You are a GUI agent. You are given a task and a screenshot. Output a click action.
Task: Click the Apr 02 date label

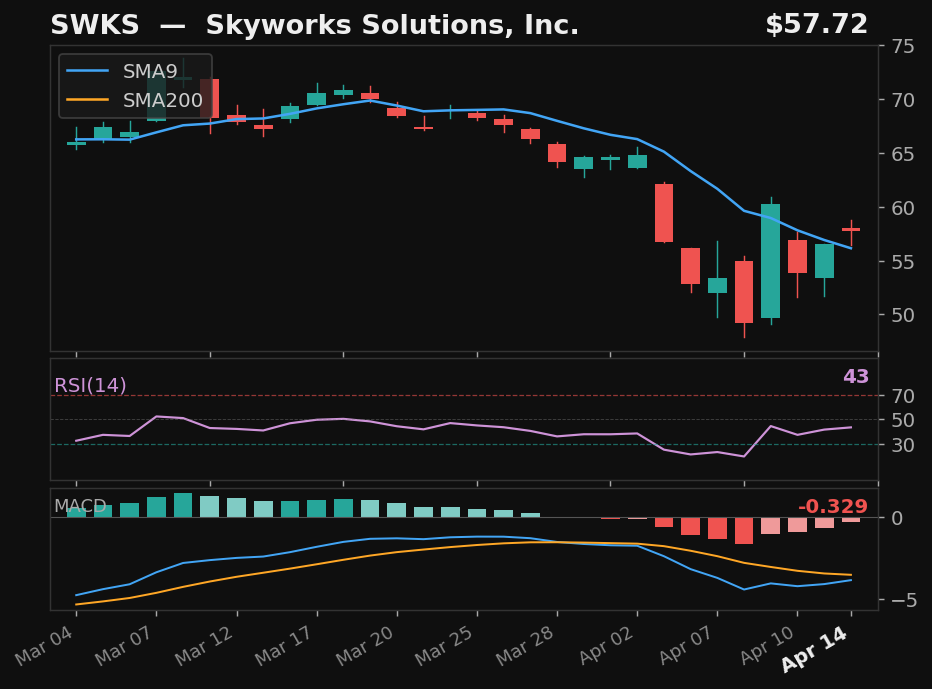click(606, 646)
